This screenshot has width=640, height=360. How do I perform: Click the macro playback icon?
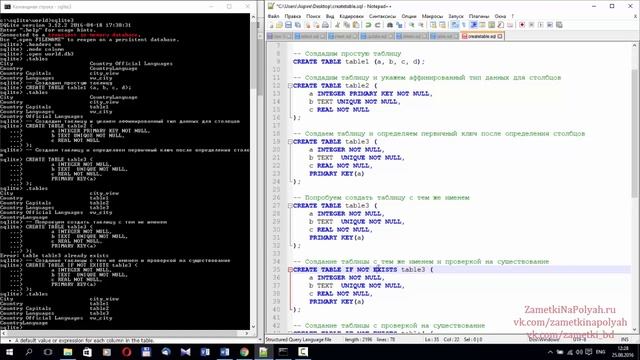click(541, 25)
